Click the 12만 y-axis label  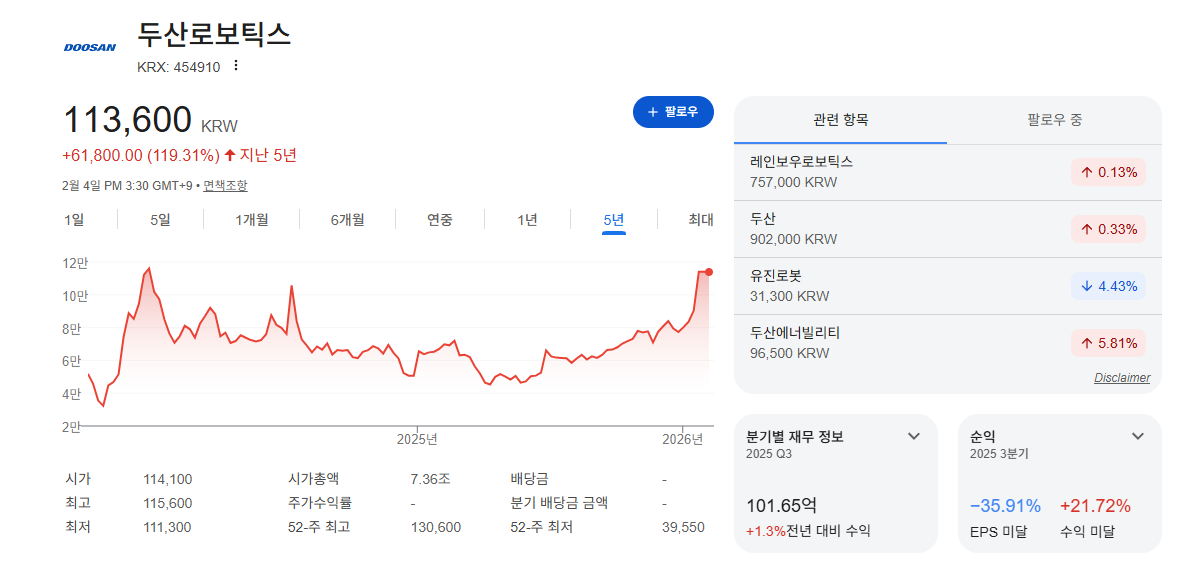pyautogui.click(x=76, y=263)
